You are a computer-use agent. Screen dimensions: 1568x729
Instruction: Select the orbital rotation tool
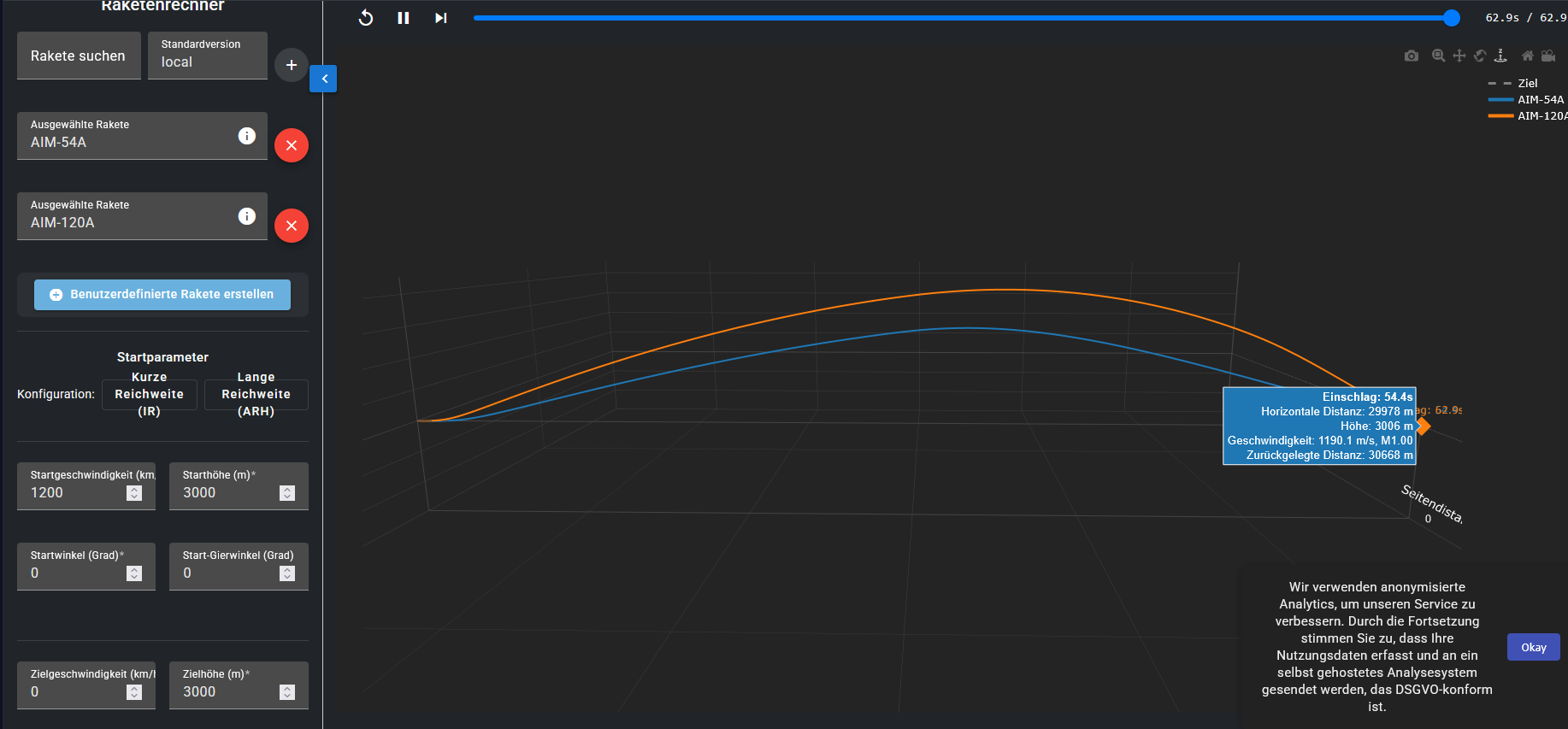coord(1480,56)
